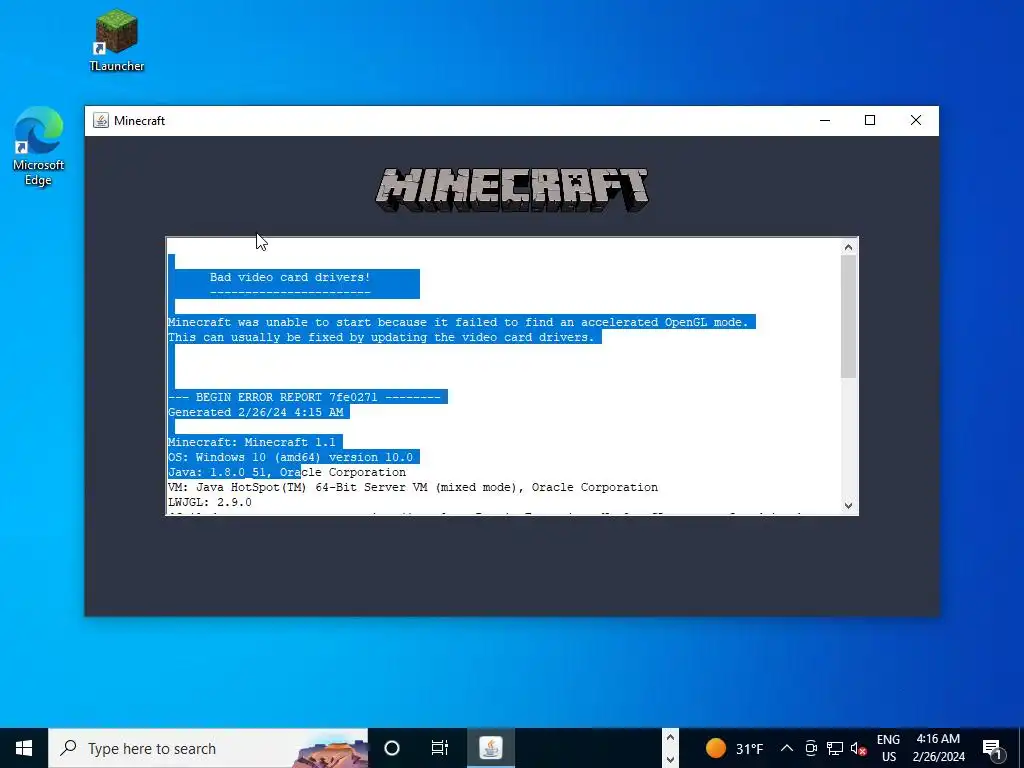This screenshot has height=768, width=1024.
Task: Maximize the Minecraft window
Action: point(870,120)
